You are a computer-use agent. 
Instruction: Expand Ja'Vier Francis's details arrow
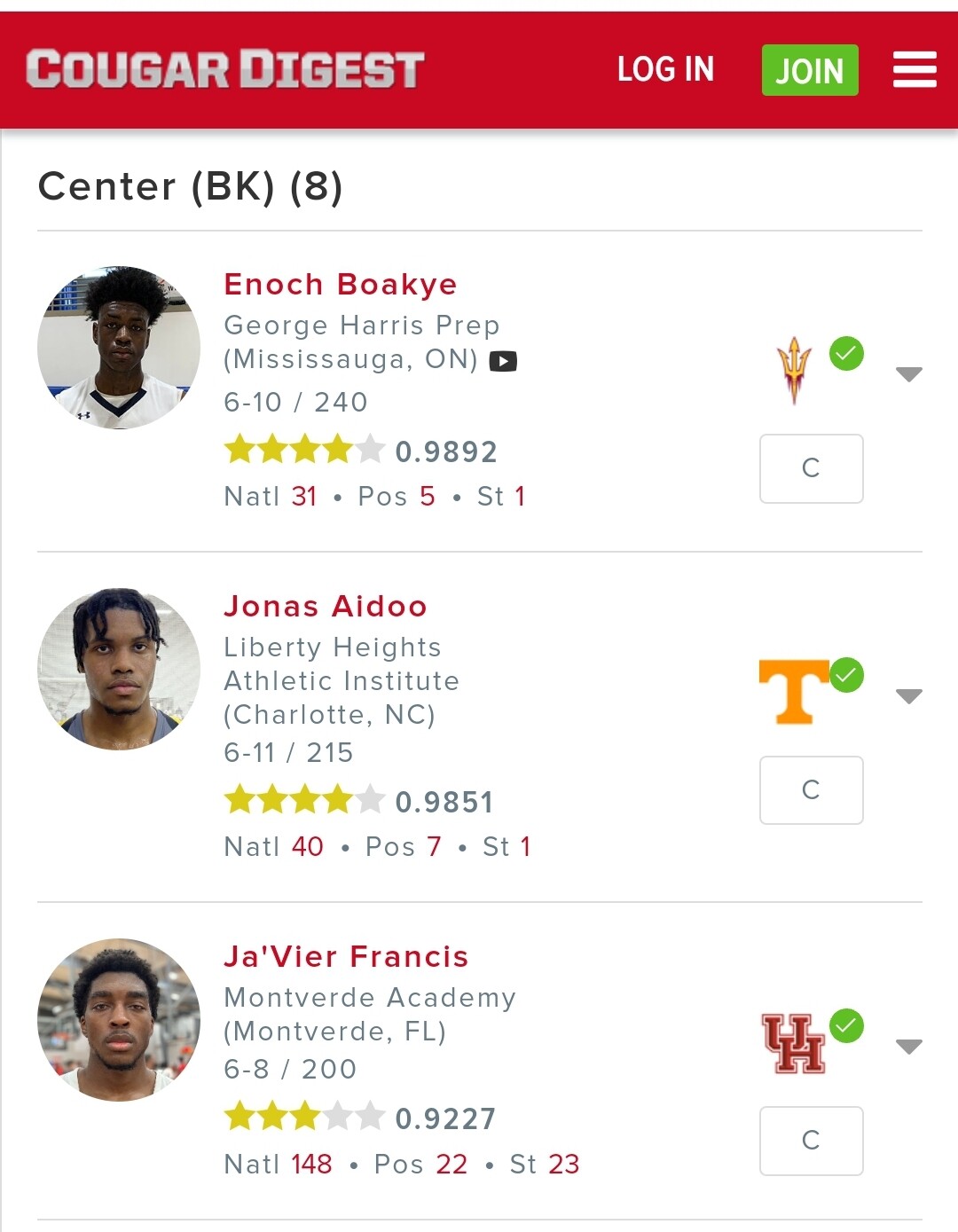click(x=909, y=1047)
